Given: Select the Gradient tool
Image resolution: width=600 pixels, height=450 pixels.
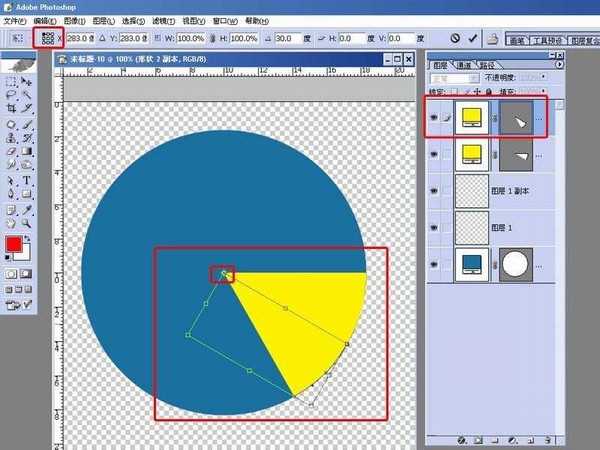Looking at the screenshot, I should point(26,152).
